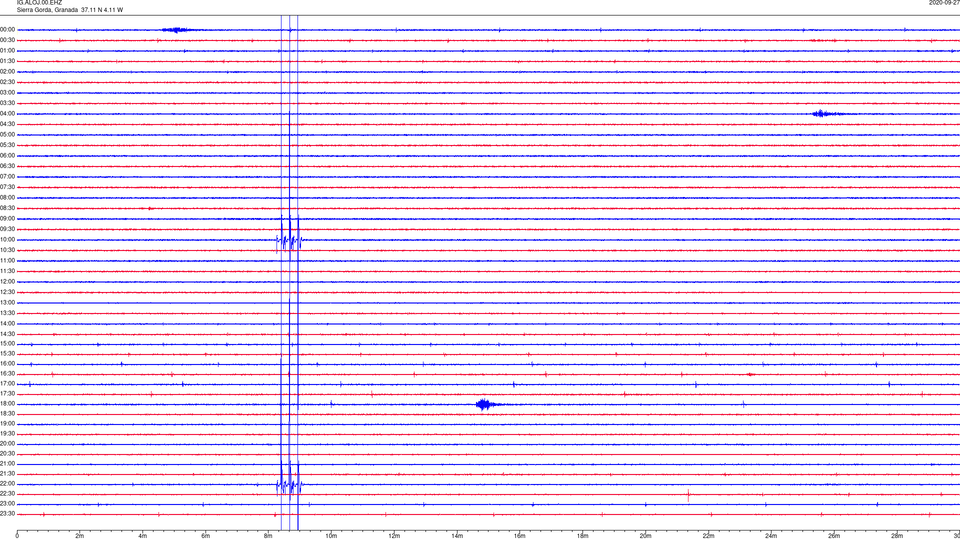Select the 23:00 trace time label
This screenshot has height=540, width=960.
[x=8, y=504]
